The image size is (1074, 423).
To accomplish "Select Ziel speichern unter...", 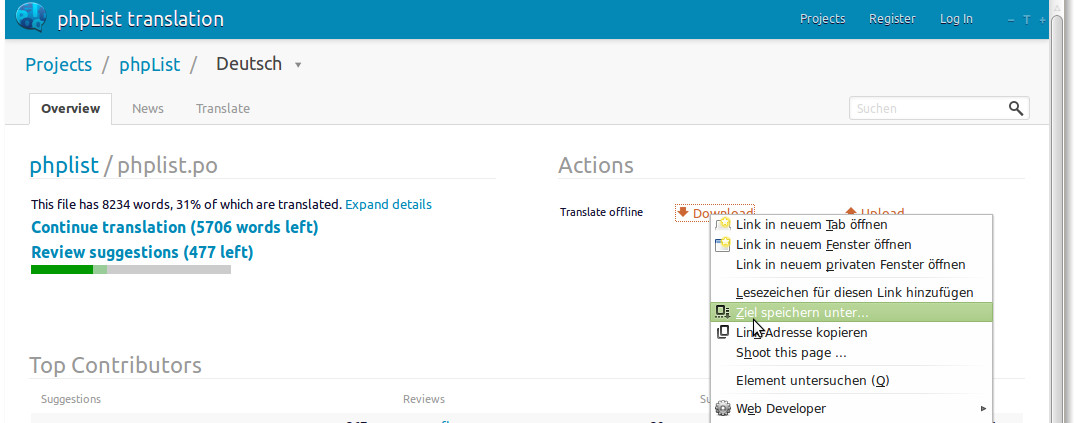I will click(x=851, y=312).
